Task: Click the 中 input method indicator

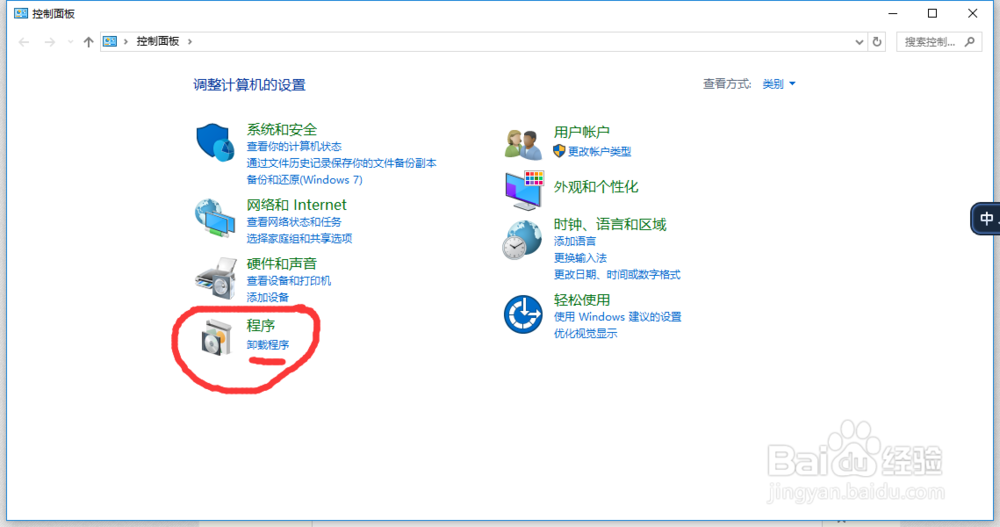Action: coord(986,219)
